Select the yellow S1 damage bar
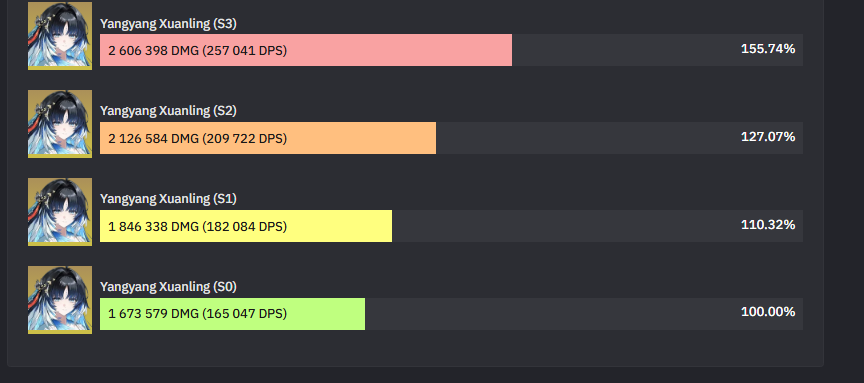The height and width of the screenshot is (383, 864). 246,226
